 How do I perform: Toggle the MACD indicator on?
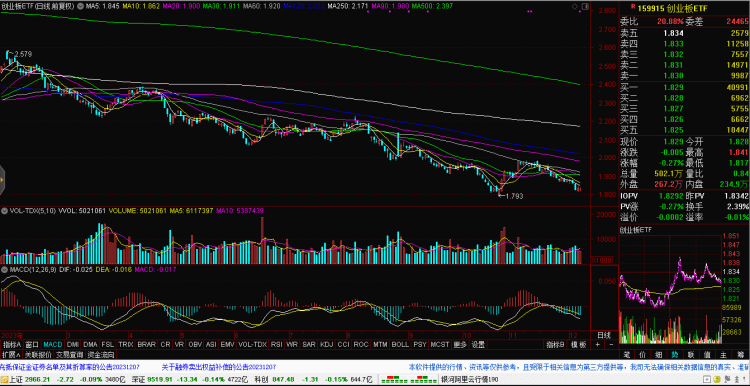pos(53,344)
